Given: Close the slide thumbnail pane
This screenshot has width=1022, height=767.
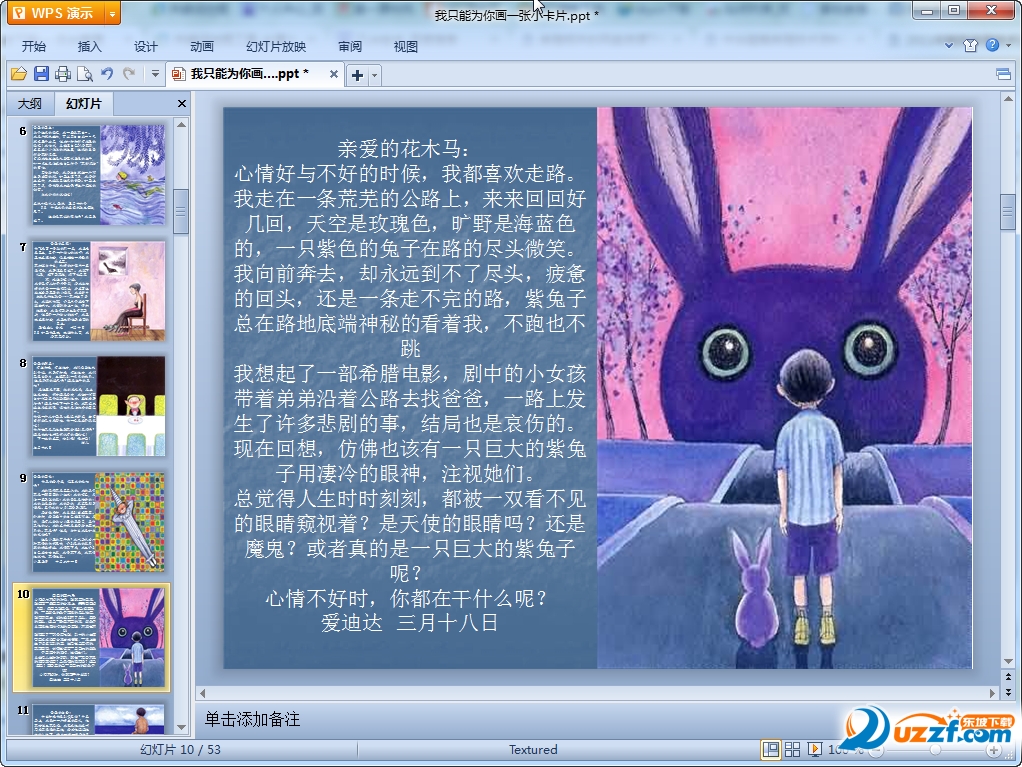Looking at the screenshot, I should point(182,104).
